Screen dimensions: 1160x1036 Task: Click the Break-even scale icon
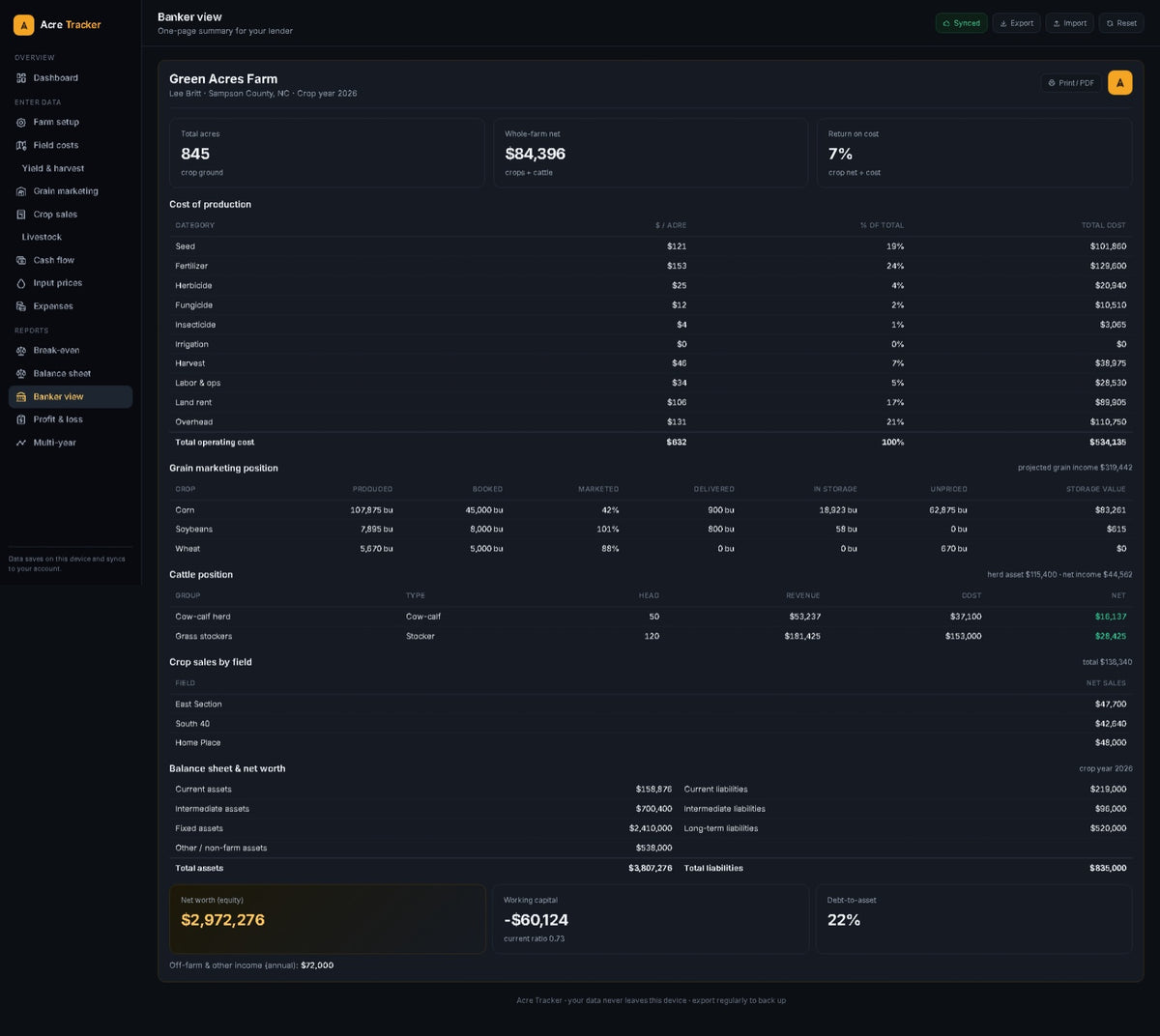(x=21, y=351)
